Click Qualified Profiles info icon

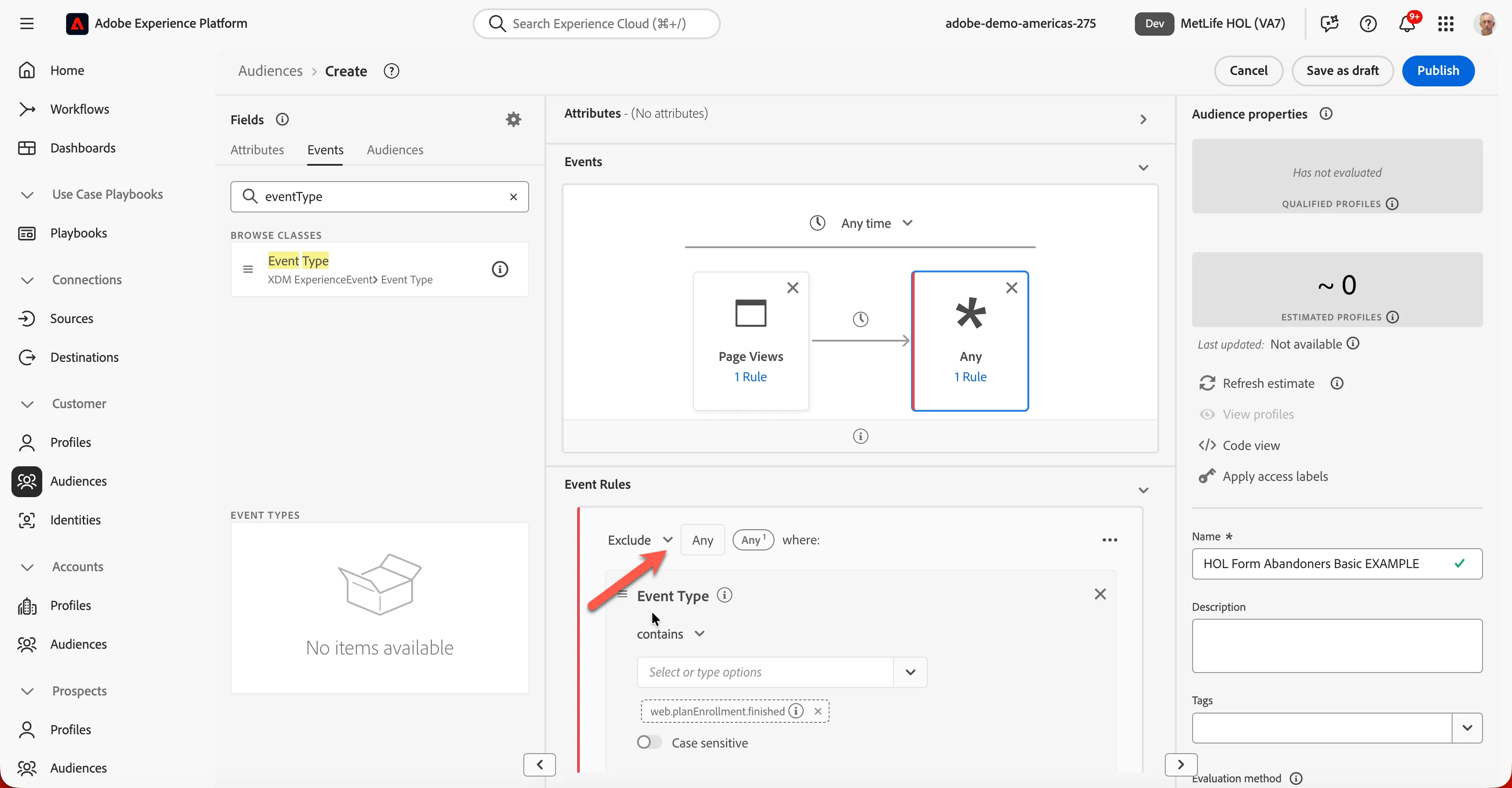click(x=1392, y=204)
